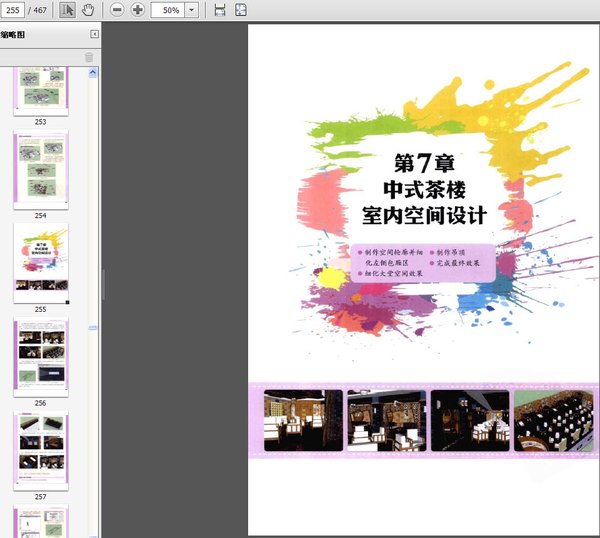600x538 pixels.
Task: Jump to the page 256 thumbnail
Action: coord(41,357)
